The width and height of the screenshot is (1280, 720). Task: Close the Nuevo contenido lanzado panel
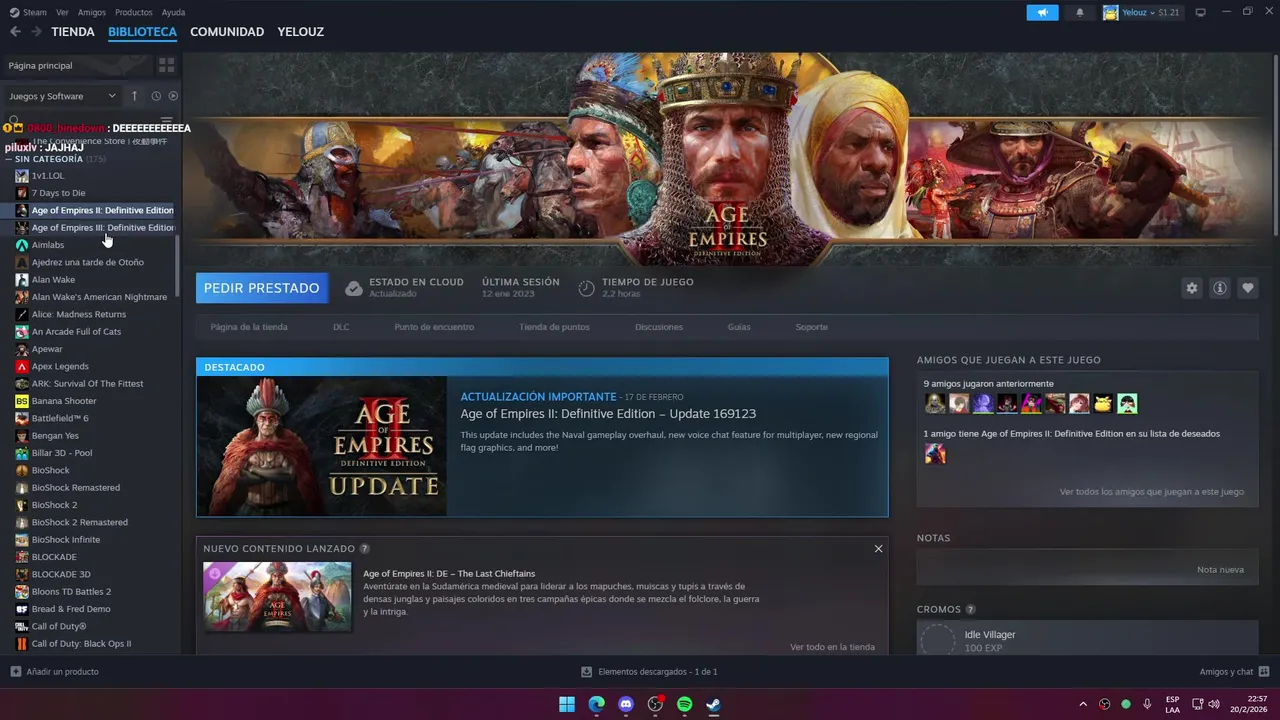pos(878,548)
